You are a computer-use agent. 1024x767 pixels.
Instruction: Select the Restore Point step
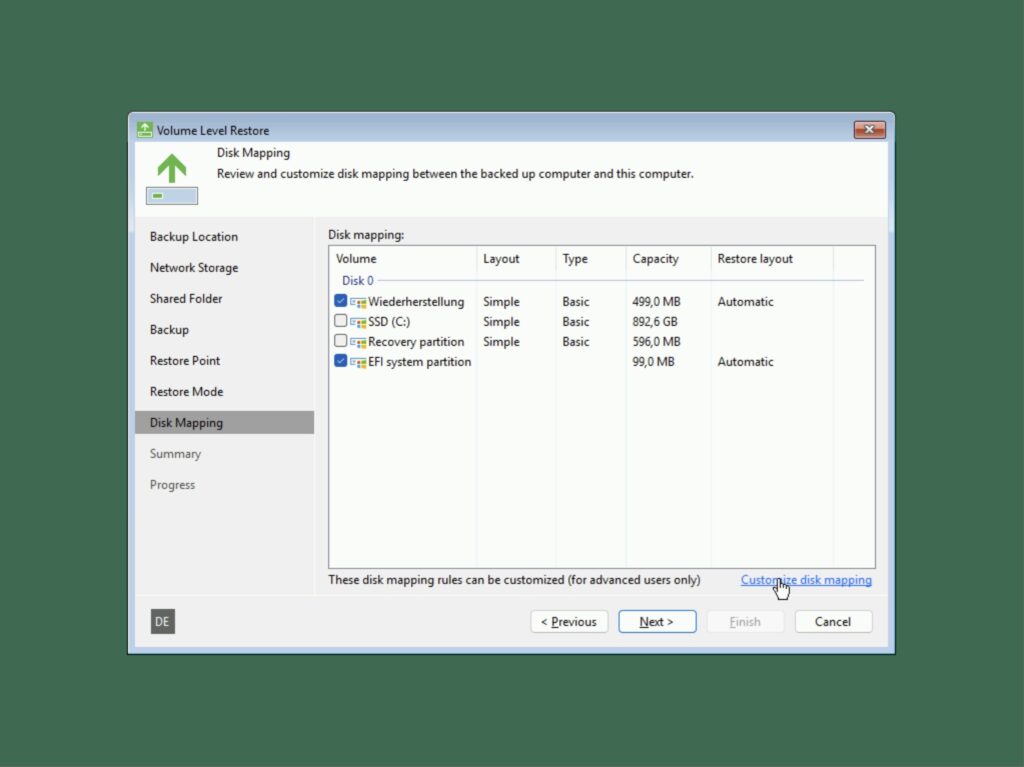point(185,360)
